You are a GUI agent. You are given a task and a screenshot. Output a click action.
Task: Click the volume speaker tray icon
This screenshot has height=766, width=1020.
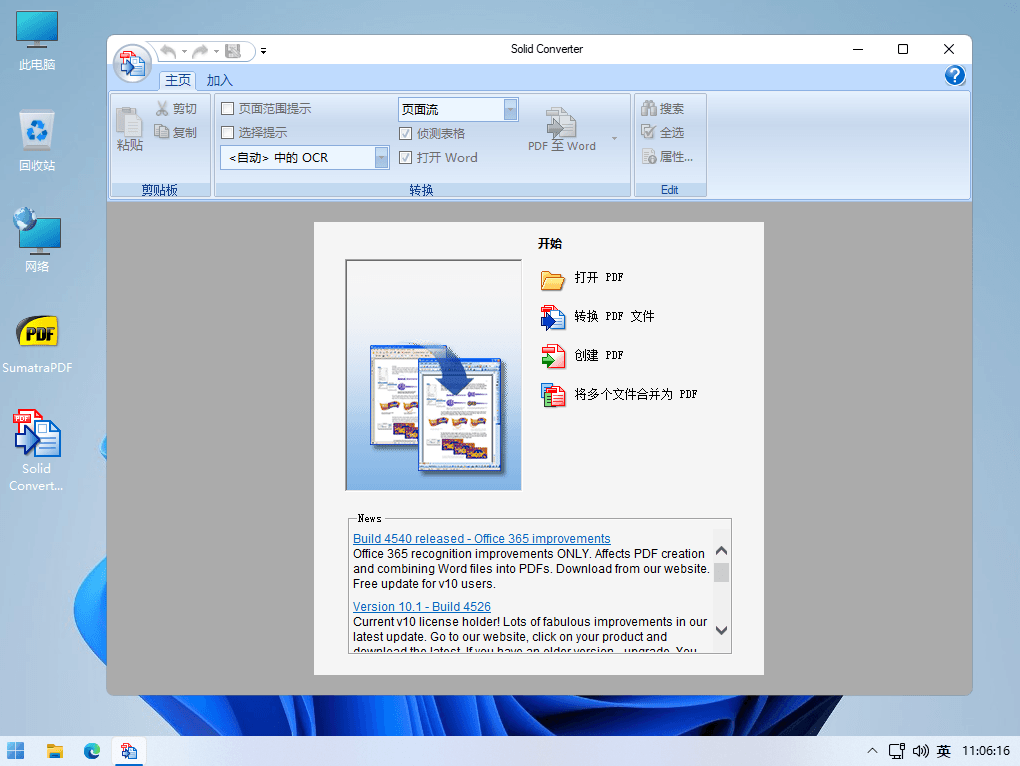pyautogui.click(x=920, y=751)
